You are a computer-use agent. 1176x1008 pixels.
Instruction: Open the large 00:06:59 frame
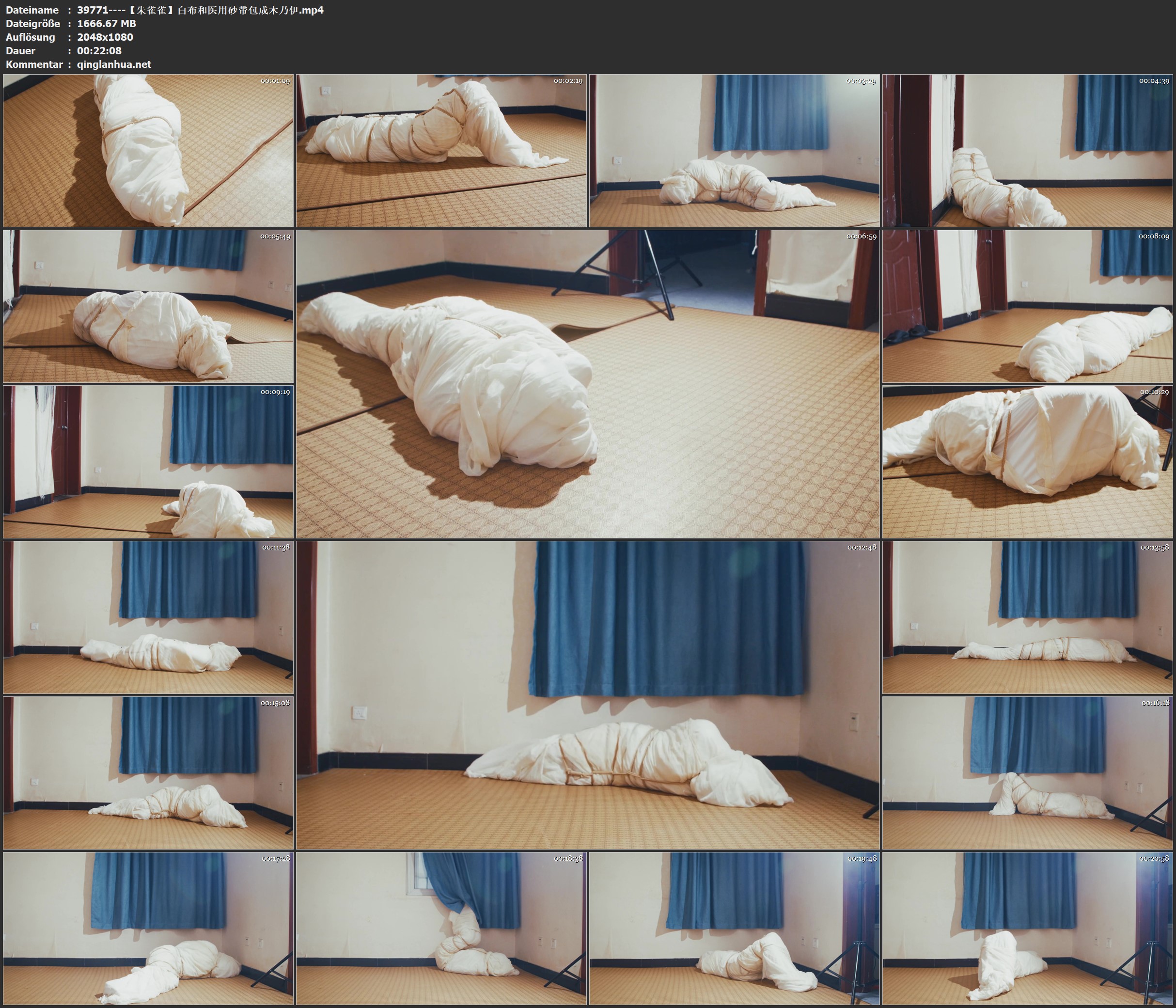(x=587, y=384)
